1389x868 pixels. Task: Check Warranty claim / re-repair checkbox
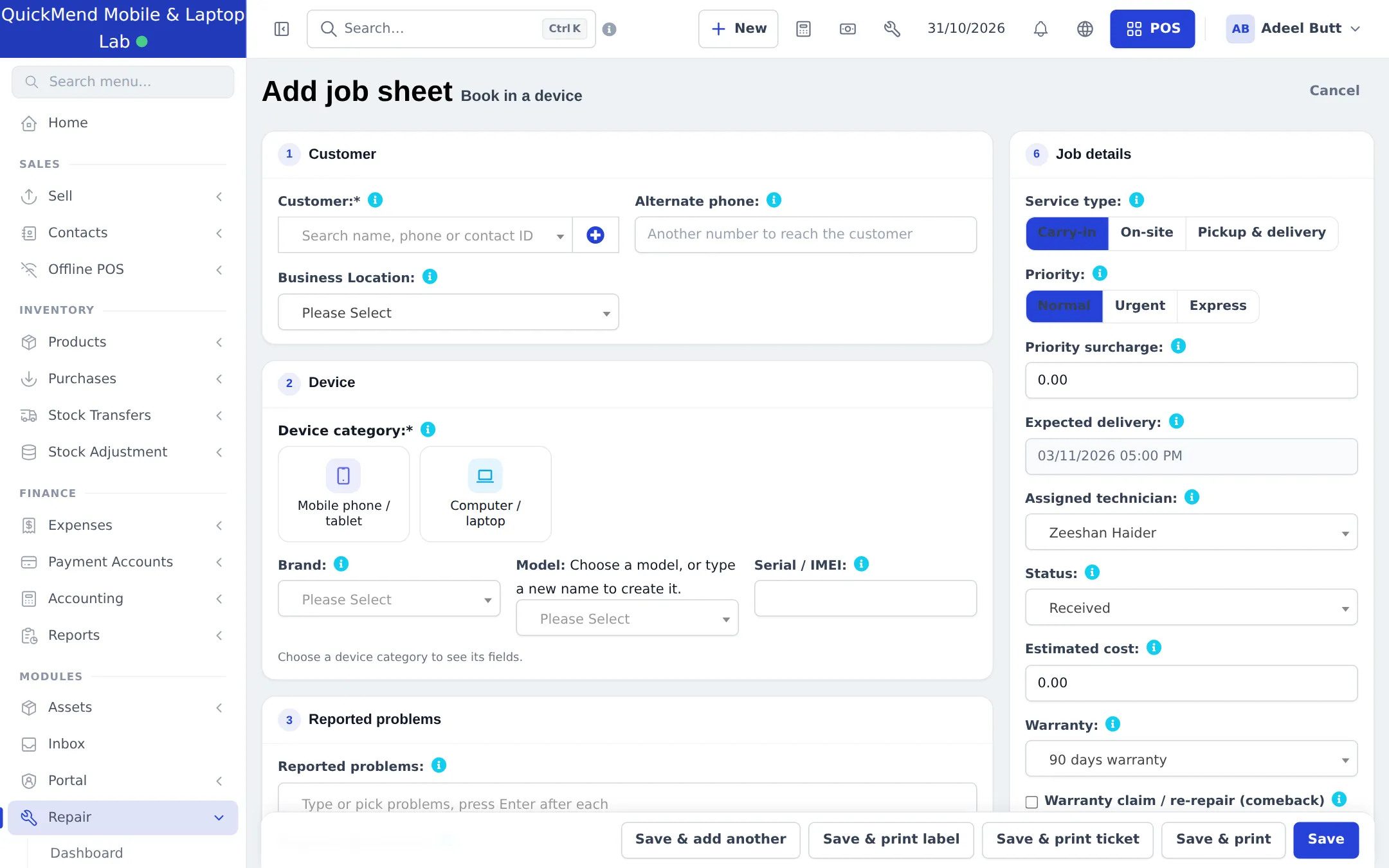[x=1031, y=802]
